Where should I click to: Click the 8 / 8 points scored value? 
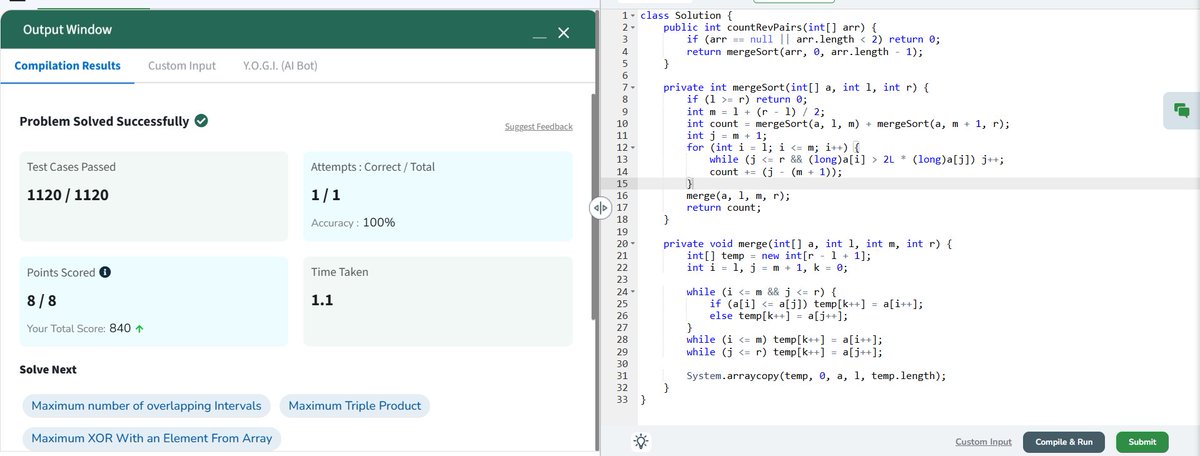42,301
